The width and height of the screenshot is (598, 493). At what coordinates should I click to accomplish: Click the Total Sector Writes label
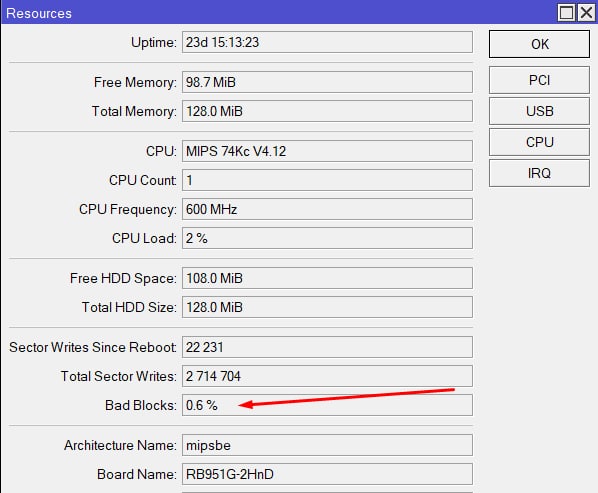point(119,376)
